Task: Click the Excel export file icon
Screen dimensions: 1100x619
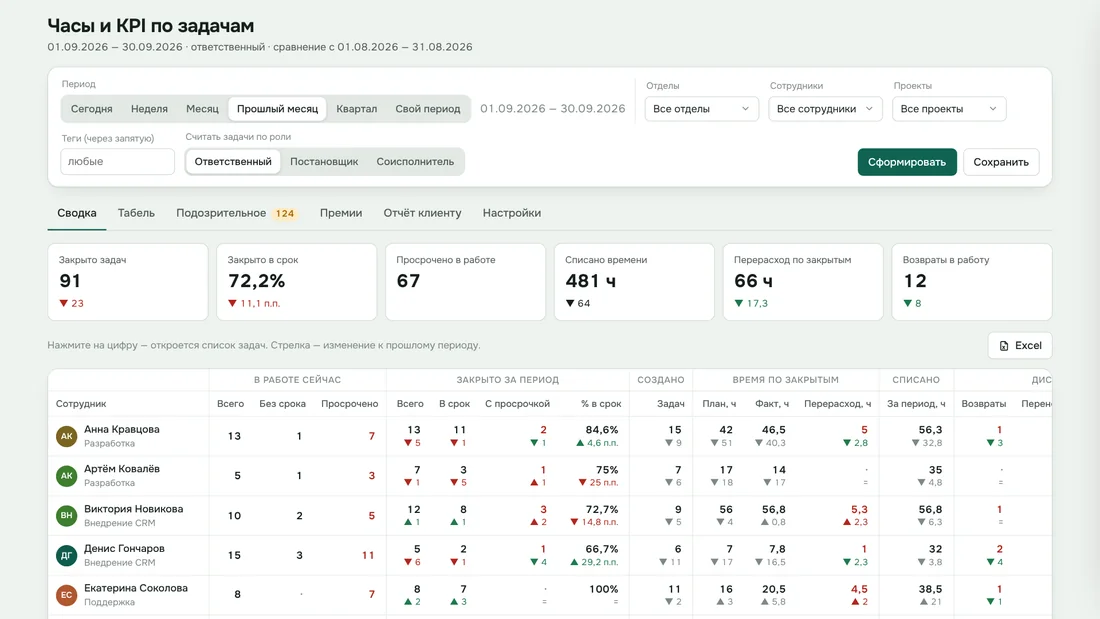Action: point(1004,345)
